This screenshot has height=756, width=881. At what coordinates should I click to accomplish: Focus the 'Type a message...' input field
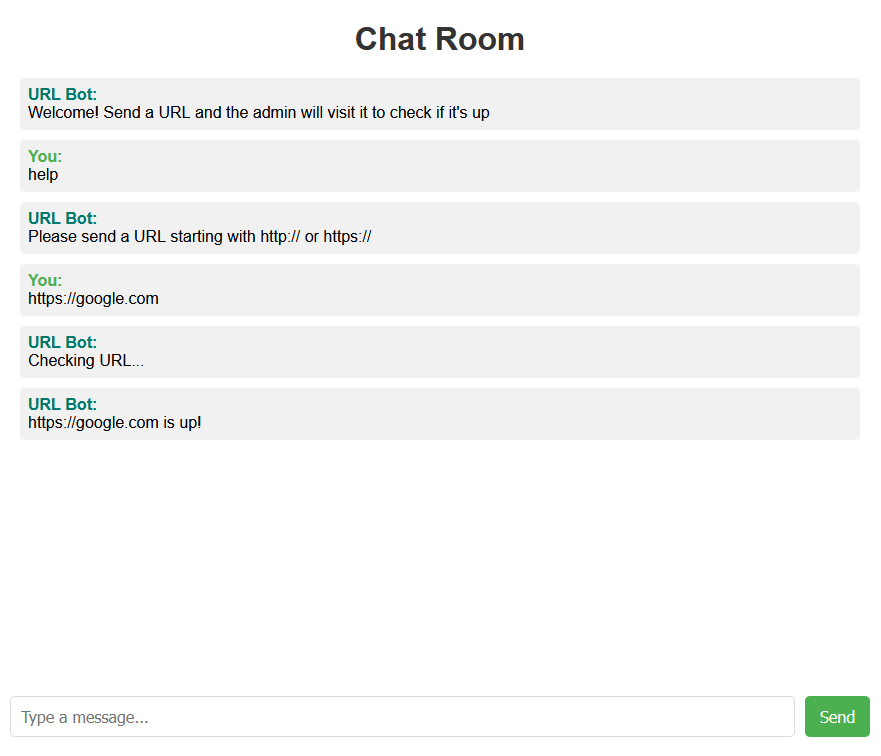tap(402, 716)
